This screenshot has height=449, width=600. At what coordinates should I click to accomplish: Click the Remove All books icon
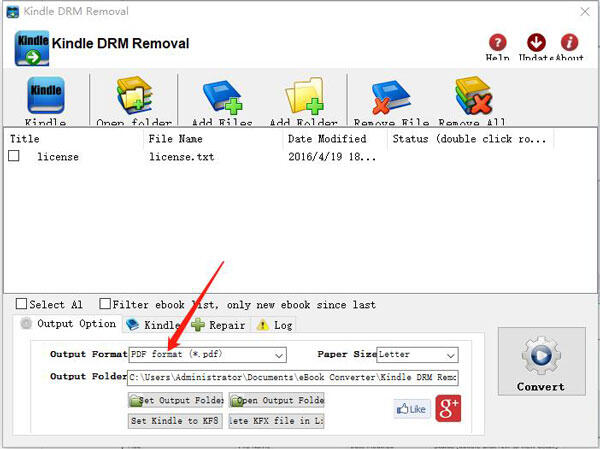pos(474,95)
